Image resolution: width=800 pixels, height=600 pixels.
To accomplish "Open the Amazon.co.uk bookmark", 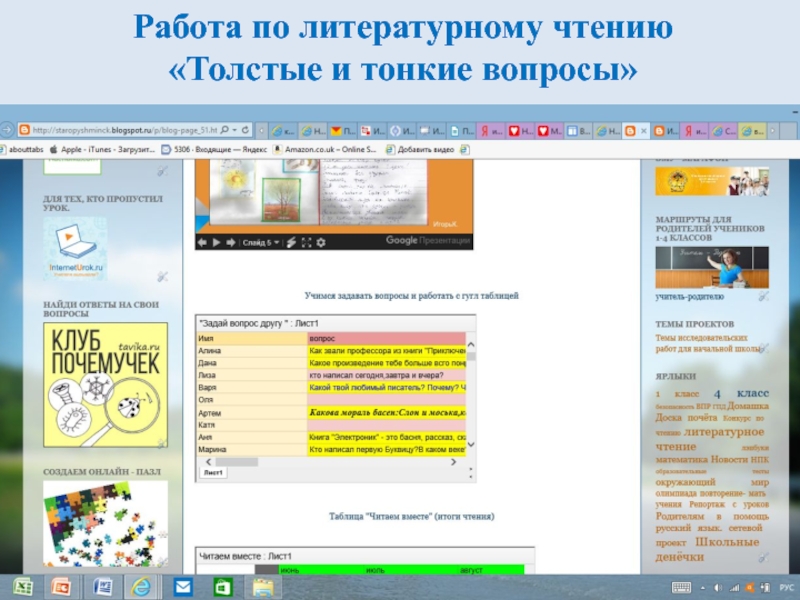I will pos(326,149).
